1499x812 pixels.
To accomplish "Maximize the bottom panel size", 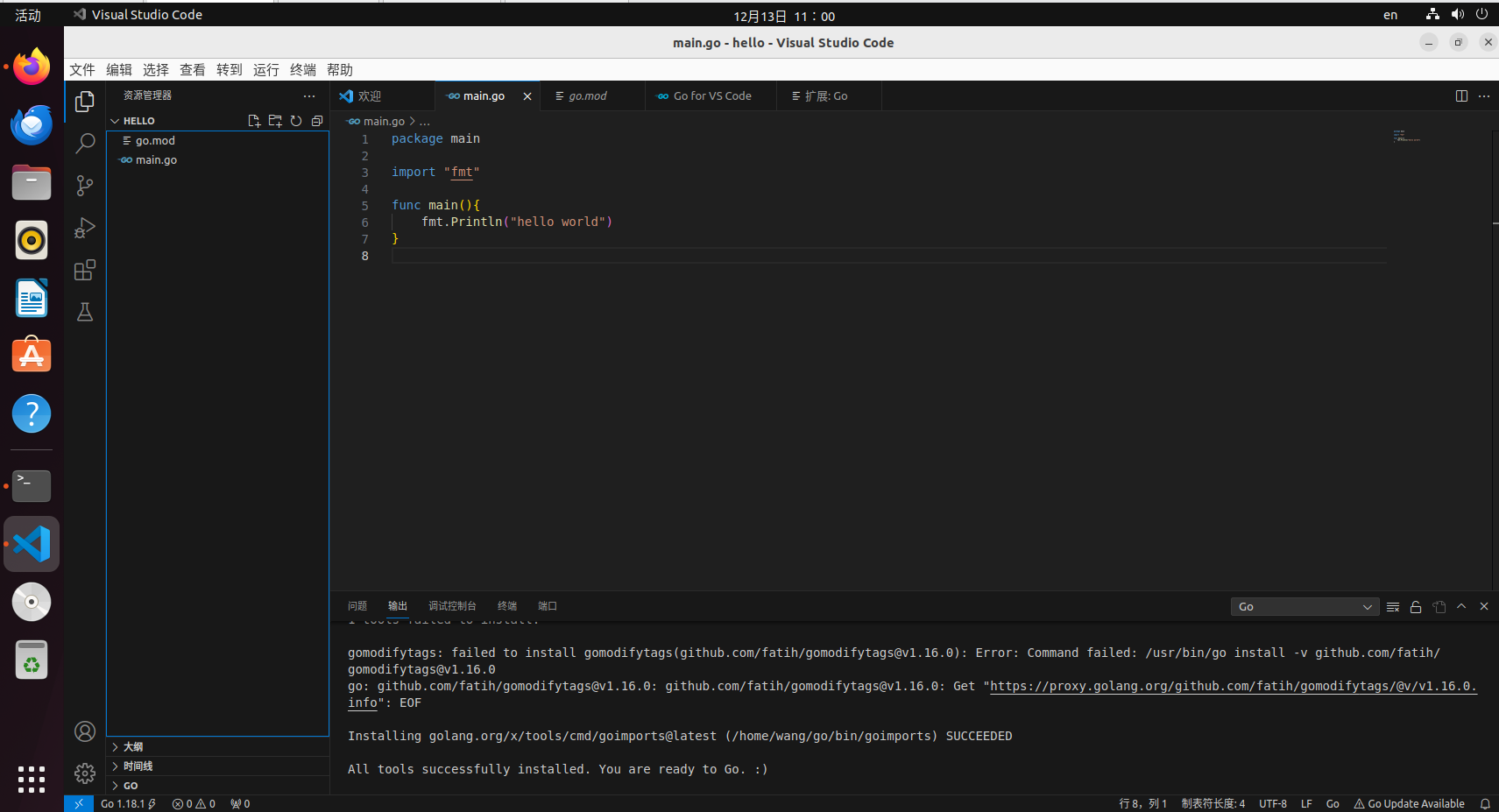I will click(1461, 606).
